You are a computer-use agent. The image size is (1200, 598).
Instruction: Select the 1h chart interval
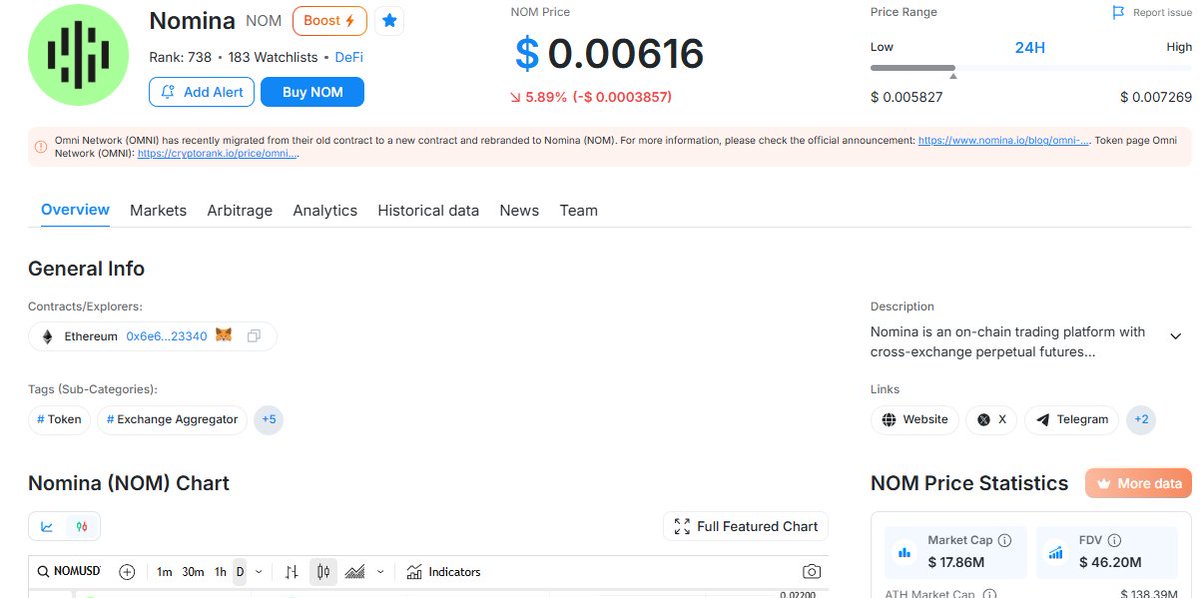click(x=220, y=572)
